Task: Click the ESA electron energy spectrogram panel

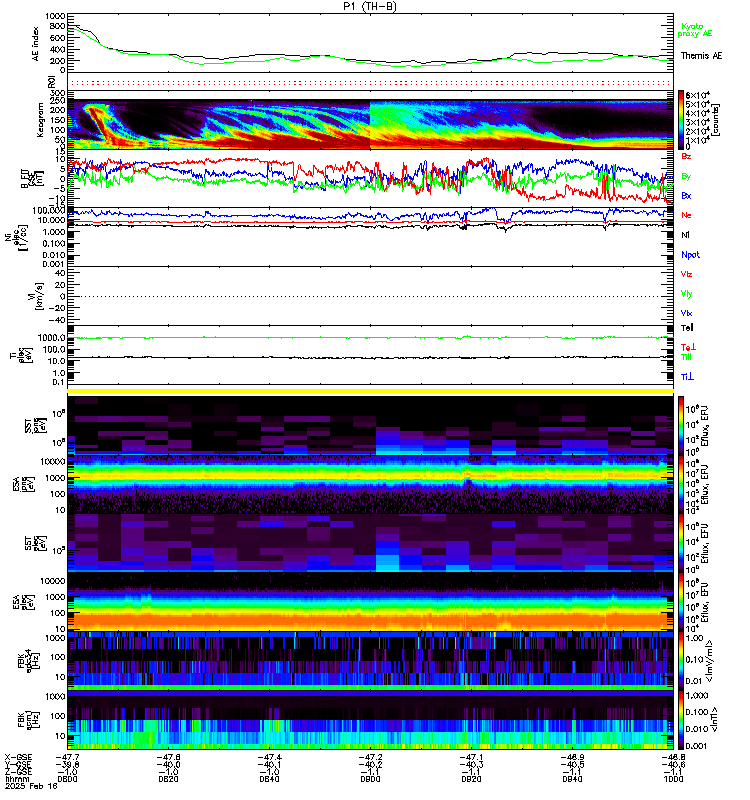Action: click(370, 602)
